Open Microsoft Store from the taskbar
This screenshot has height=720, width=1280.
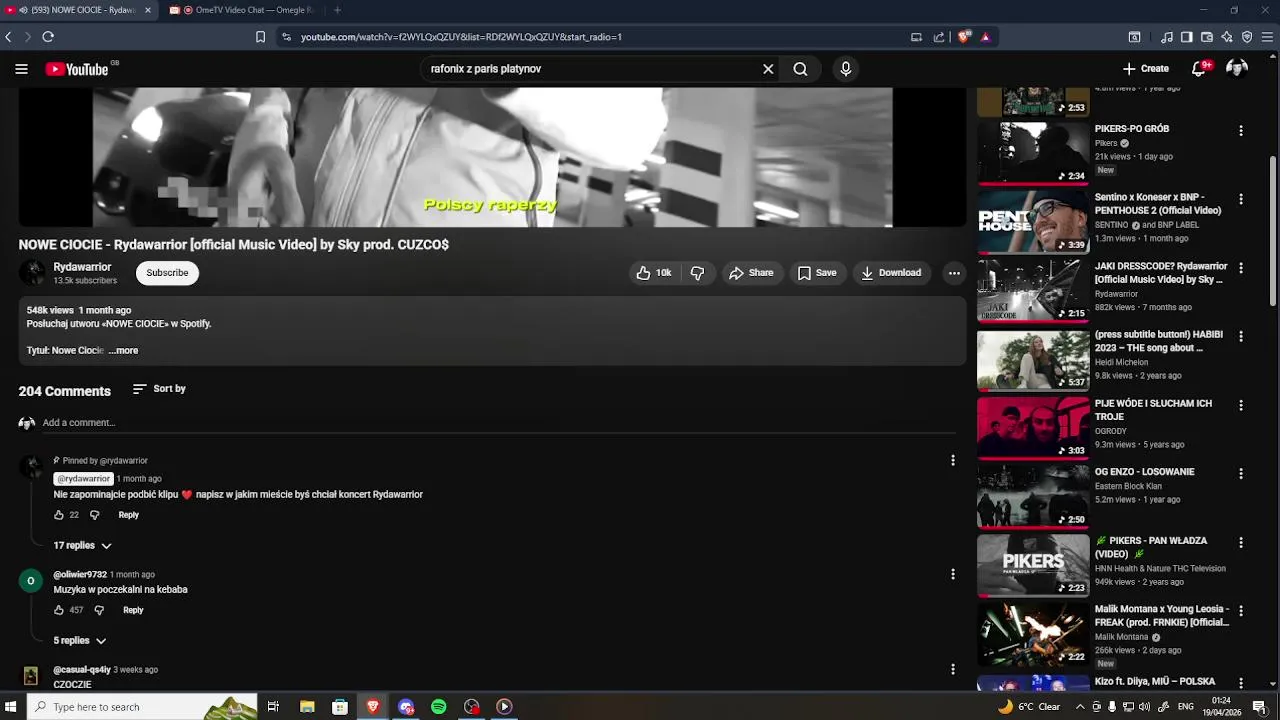[x=340, y=707]
